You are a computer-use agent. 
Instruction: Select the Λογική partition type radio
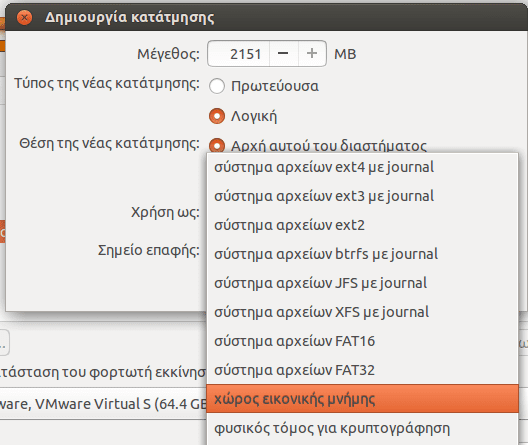coord(217,116)
